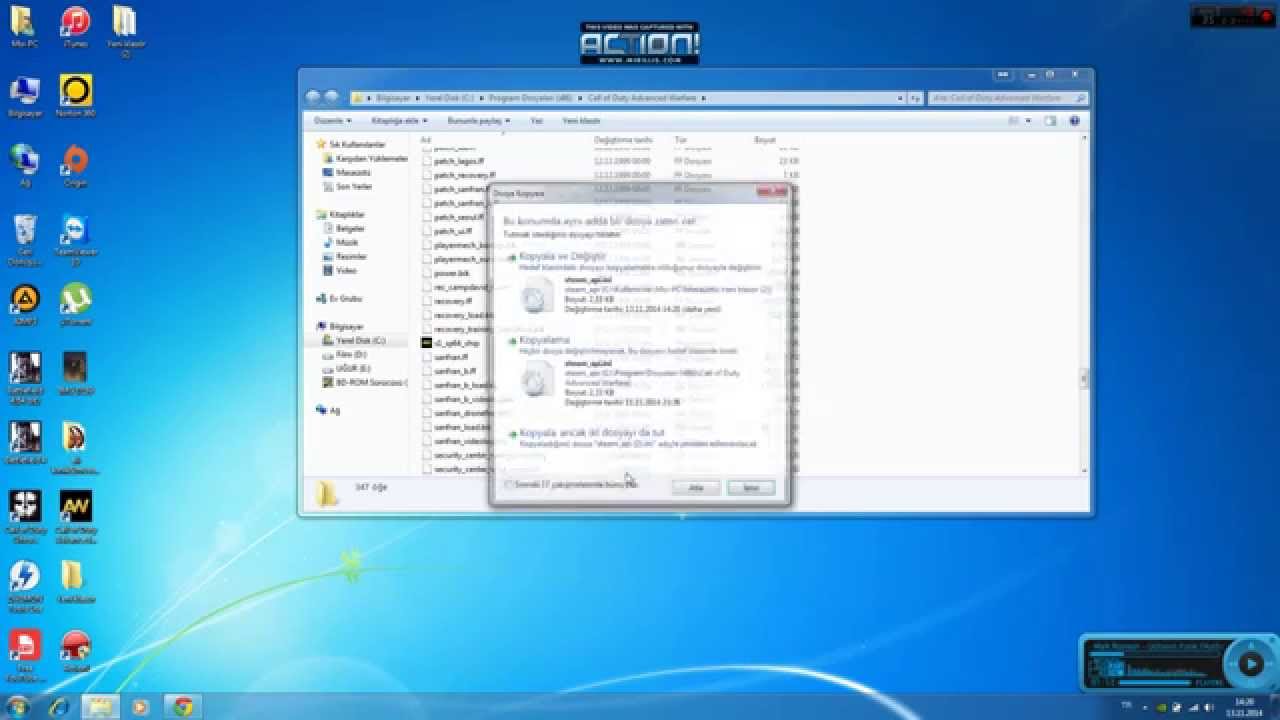Open the Recycle Bin desktop icon

pos(24,240)
